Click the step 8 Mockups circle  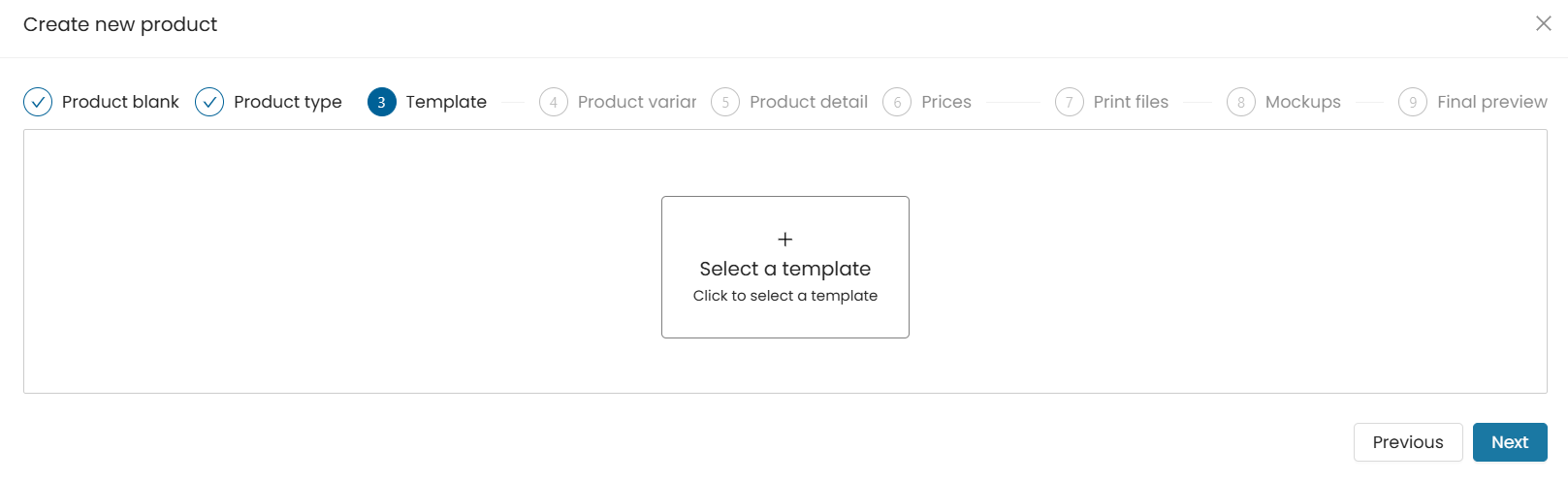pos(1241,102)
